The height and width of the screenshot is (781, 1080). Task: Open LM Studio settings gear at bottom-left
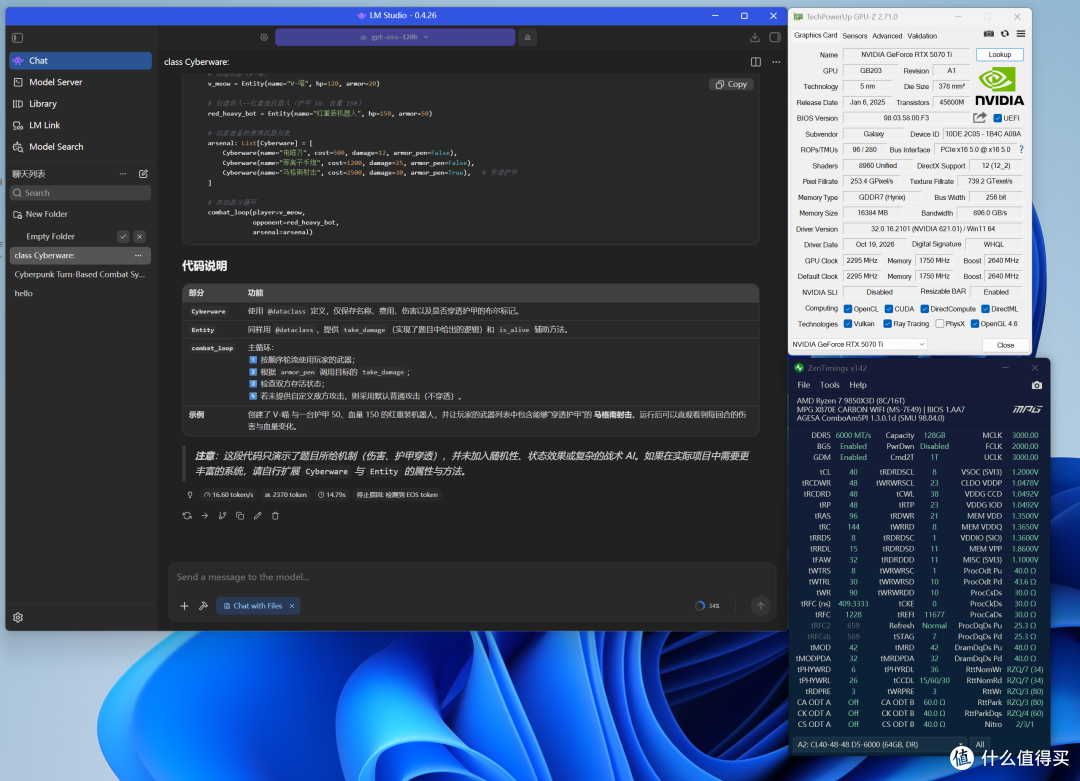18,618
